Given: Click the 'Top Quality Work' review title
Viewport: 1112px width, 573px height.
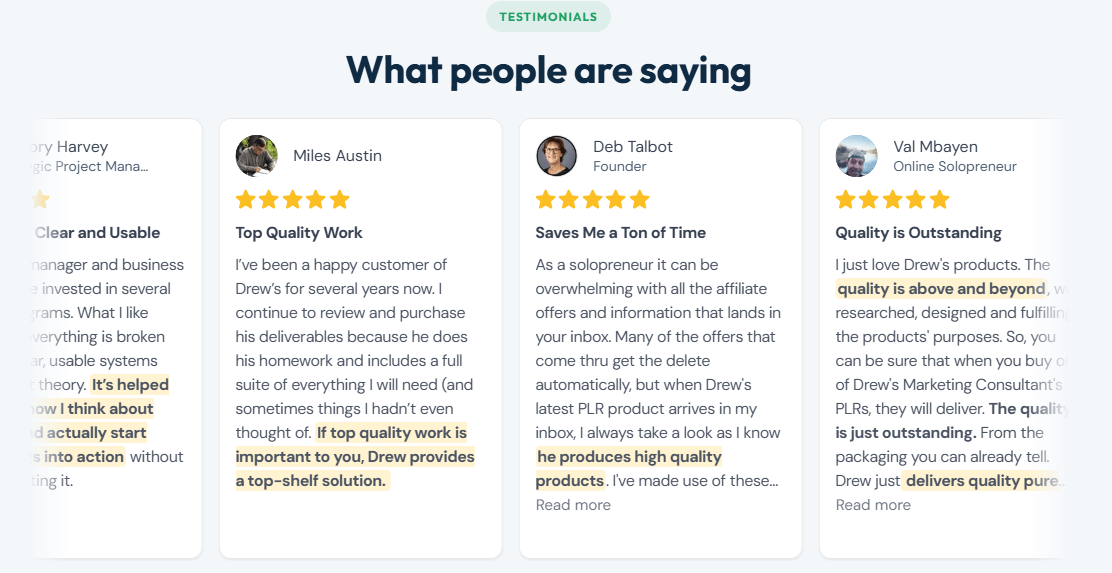Looking at the screenshot, I should [x=299, y=233].
